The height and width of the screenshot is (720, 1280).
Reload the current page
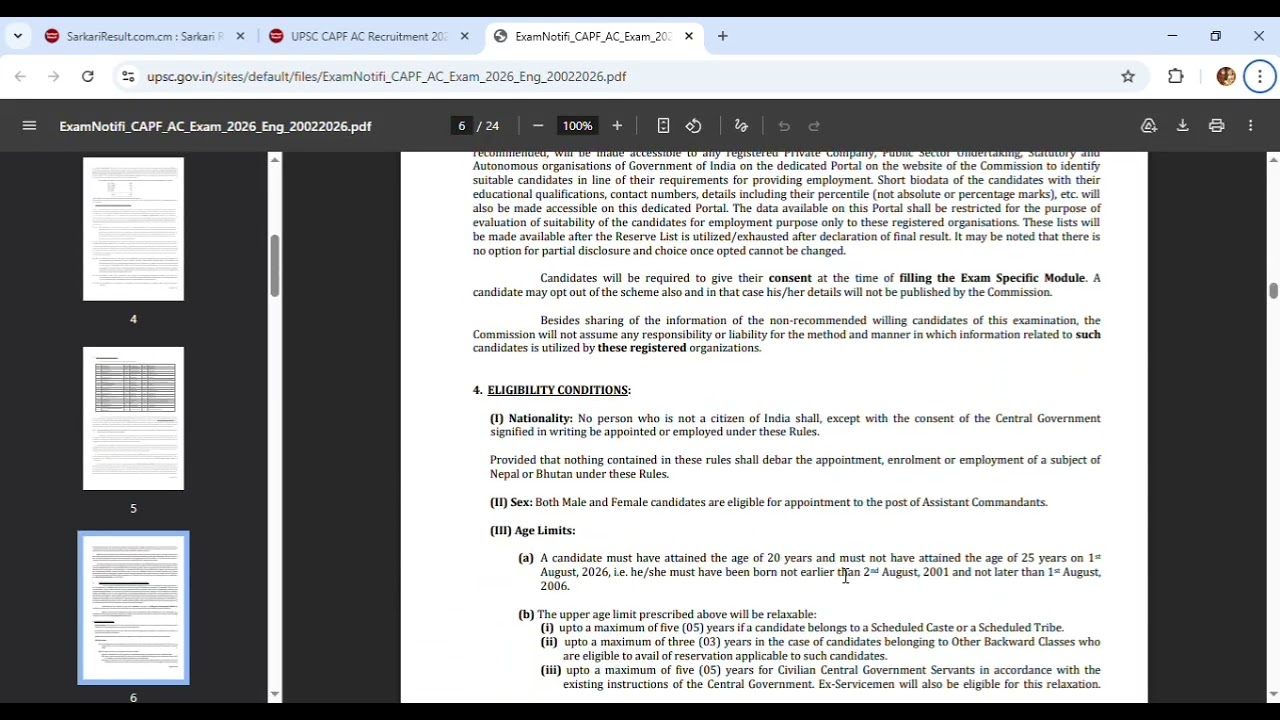tap(88, 76)
